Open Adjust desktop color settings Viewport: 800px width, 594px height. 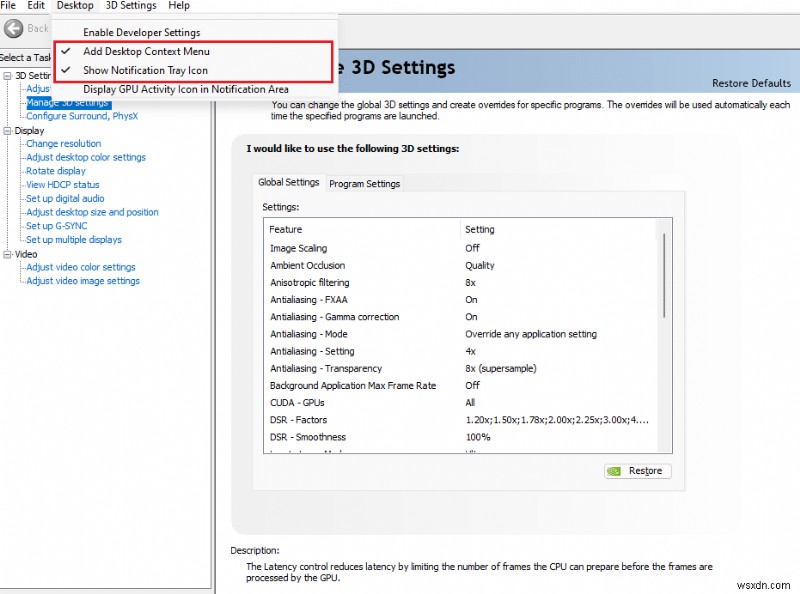pyautogui.click(x=86, y=157)
